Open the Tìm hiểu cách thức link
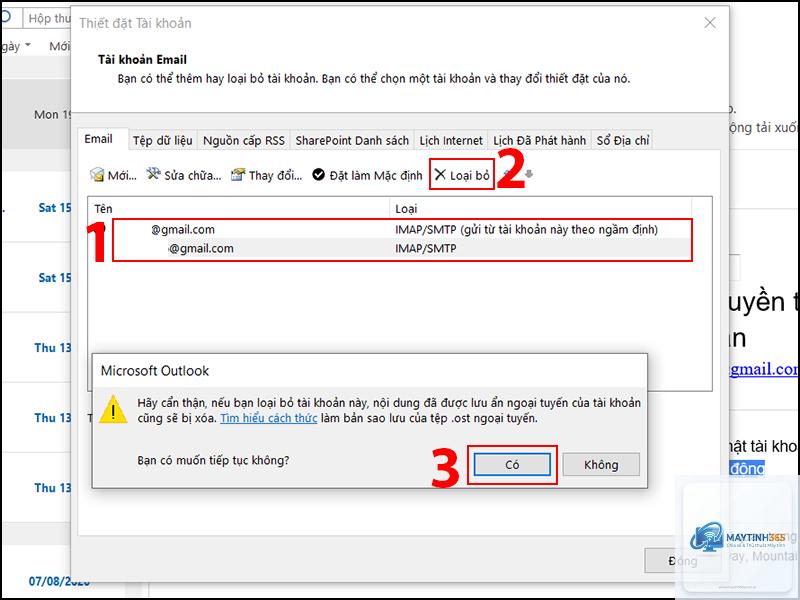Viewport: 800px width, 600px height. [269, 418]
